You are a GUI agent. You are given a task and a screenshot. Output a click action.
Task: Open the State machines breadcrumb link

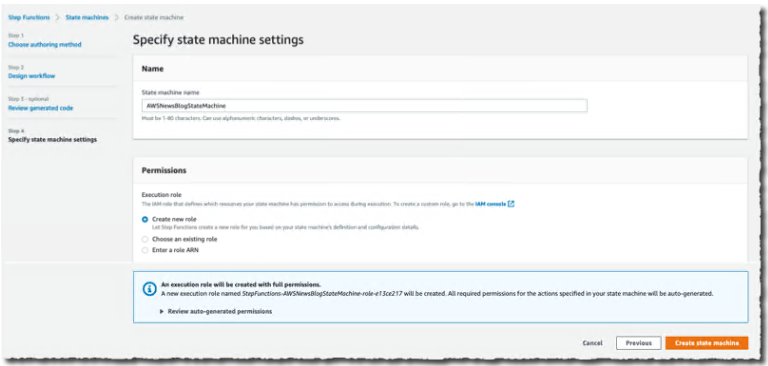[87, 18]
